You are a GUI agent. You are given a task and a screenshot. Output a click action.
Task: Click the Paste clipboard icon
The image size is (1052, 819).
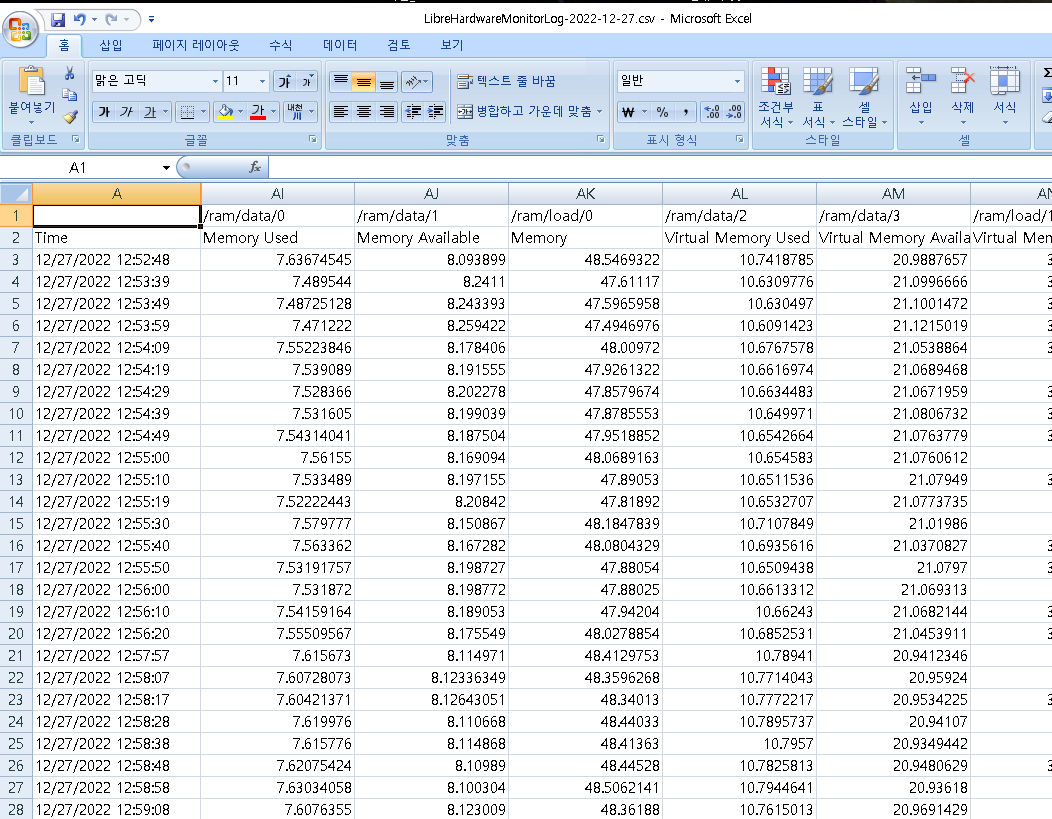(x=31, y=81)
